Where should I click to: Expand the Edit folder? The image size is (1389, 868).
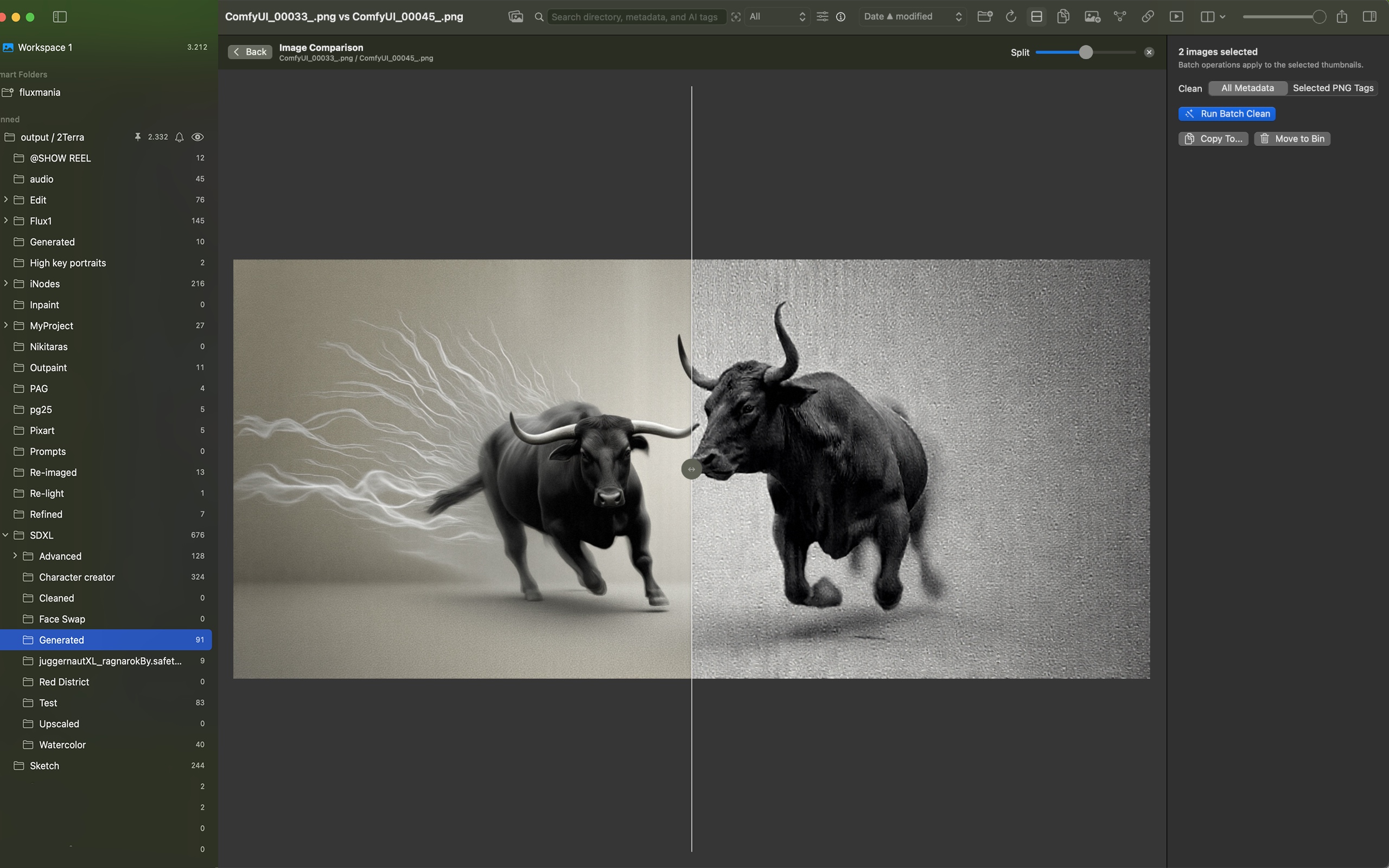[6, 200]
